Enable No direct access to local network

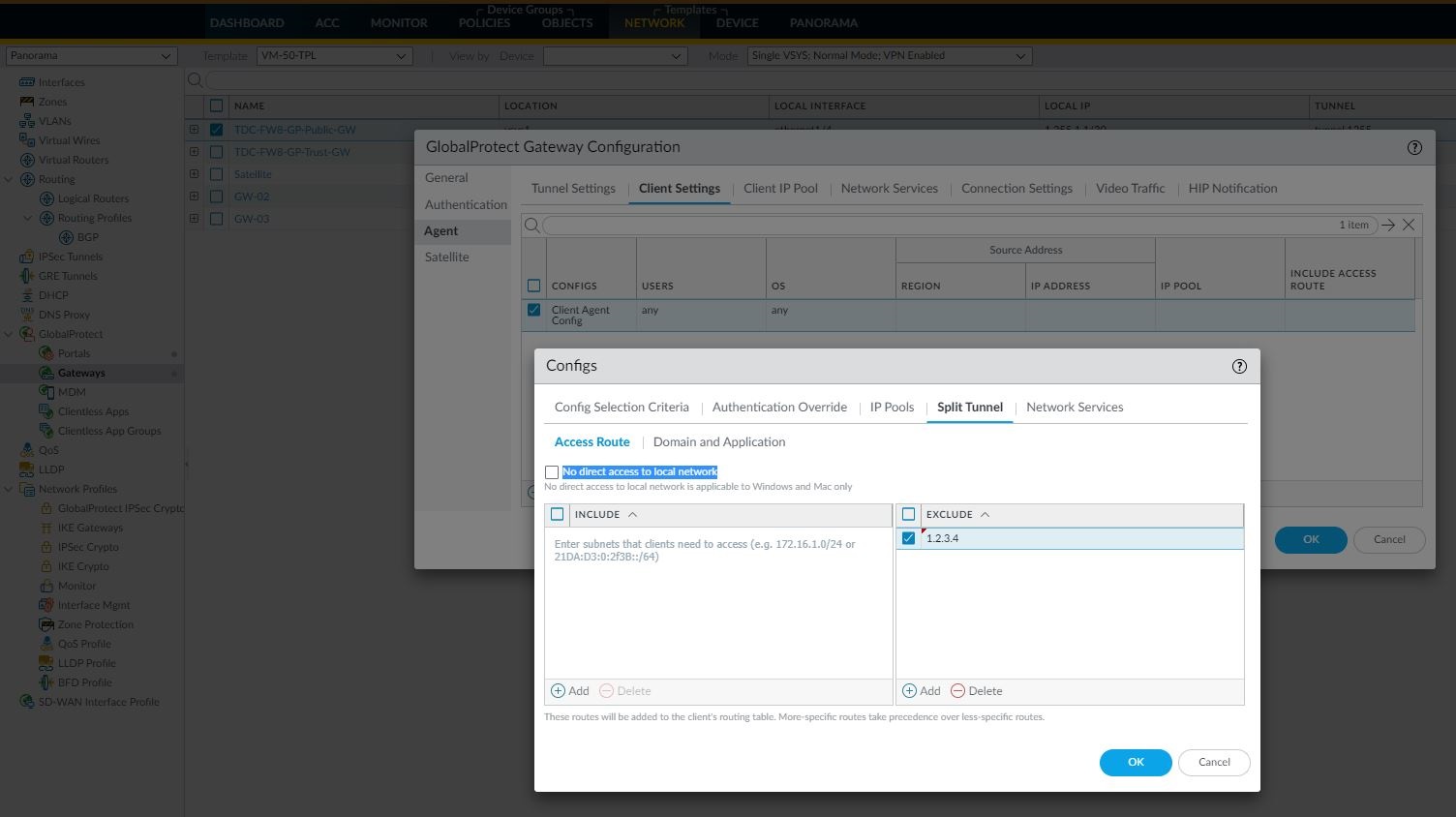pyautogui.click(x=552, y=471)
